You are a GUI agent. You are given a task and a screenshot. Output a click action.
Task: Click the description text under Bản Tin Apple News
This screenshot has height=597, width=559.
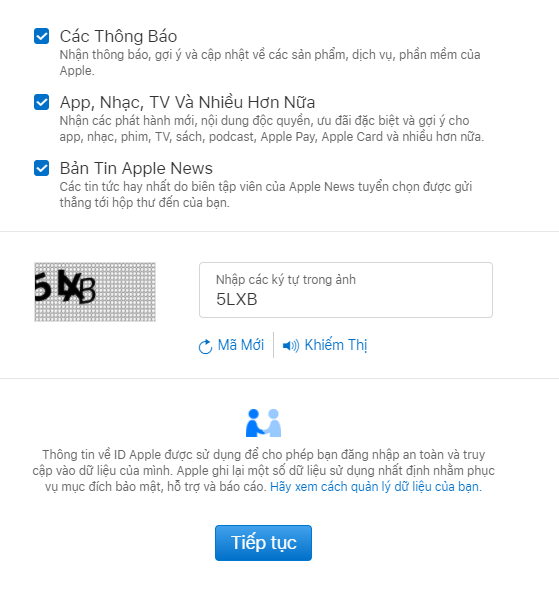(x=266, y=195)
